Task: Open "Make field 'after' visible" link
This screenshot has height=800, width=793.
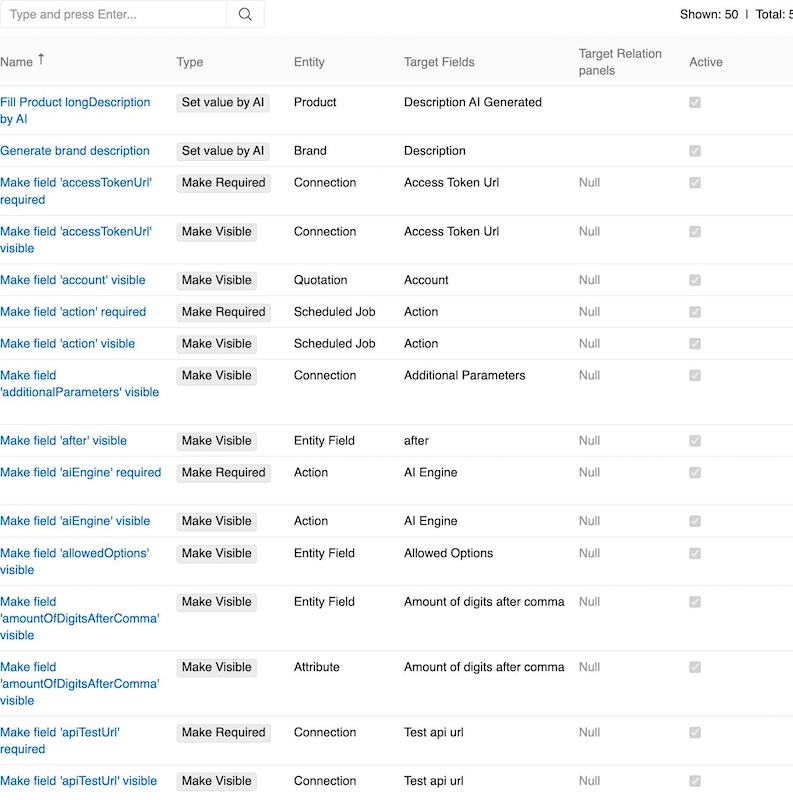Action: tap(63, 441)
